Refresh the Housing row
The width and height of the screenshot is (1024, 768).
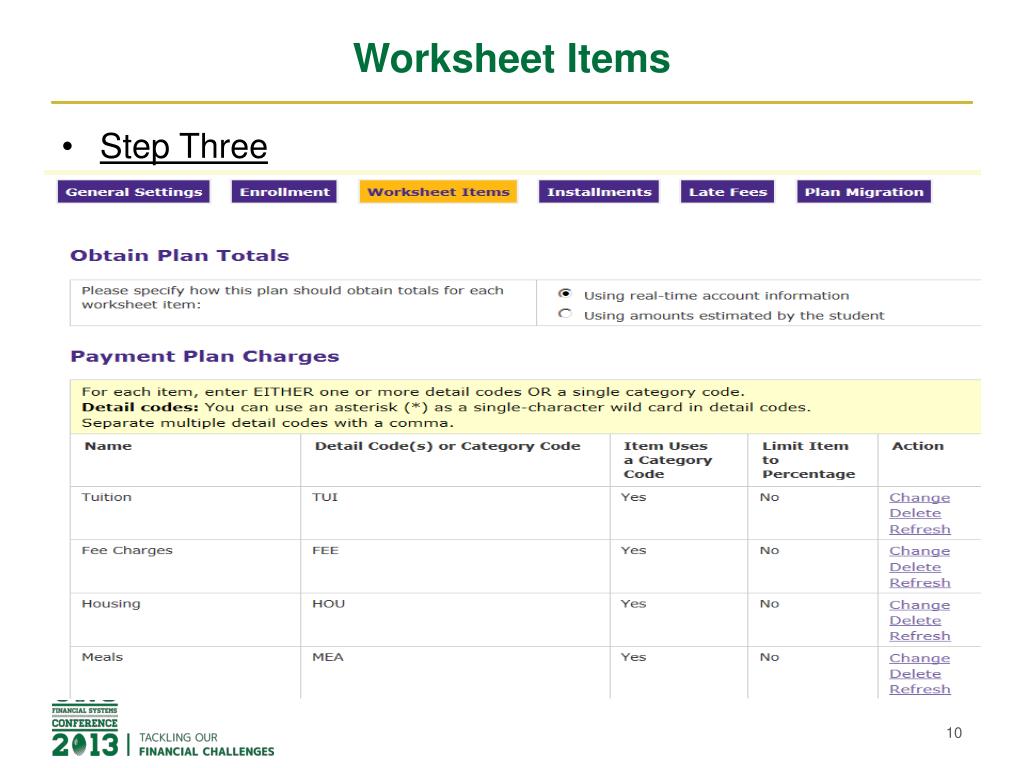920,636
